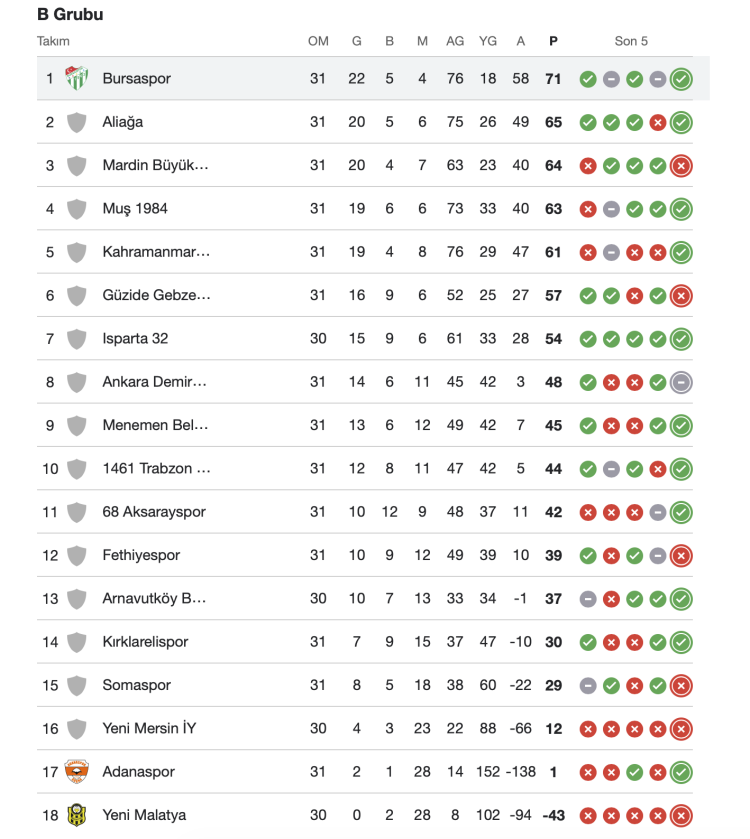The image size is (750, 839).
Task: Click the Yeni Malatya club crest icon
Action: point(77,815)
